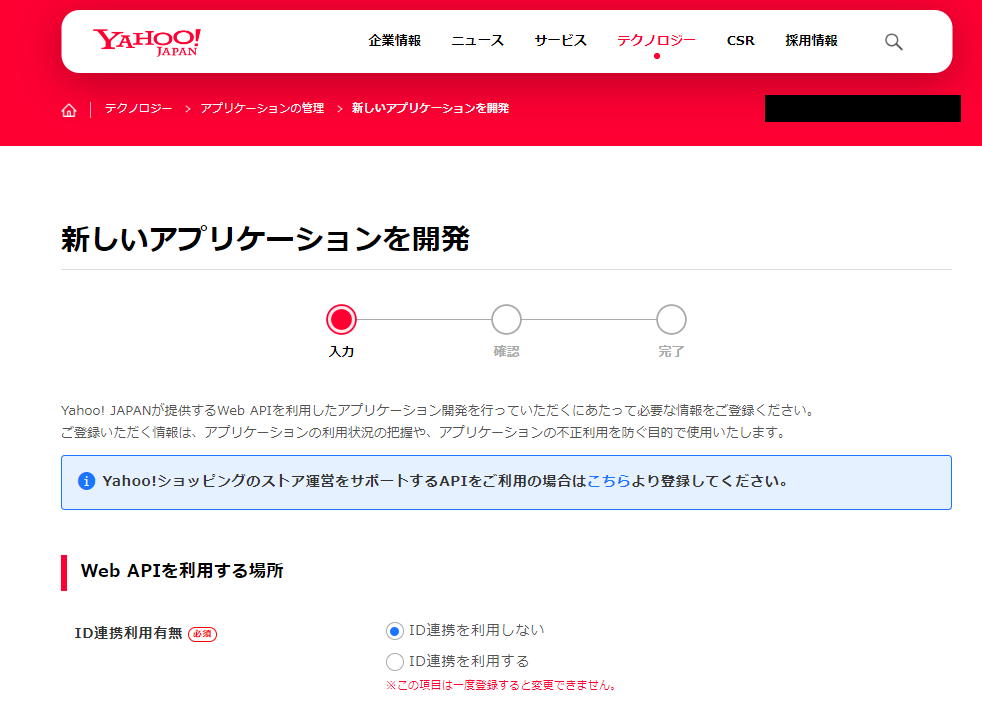The width and height of the screenshot is (982, 703).
Task: Click the blue info icon in the notice box
Action: coord(89,482)
